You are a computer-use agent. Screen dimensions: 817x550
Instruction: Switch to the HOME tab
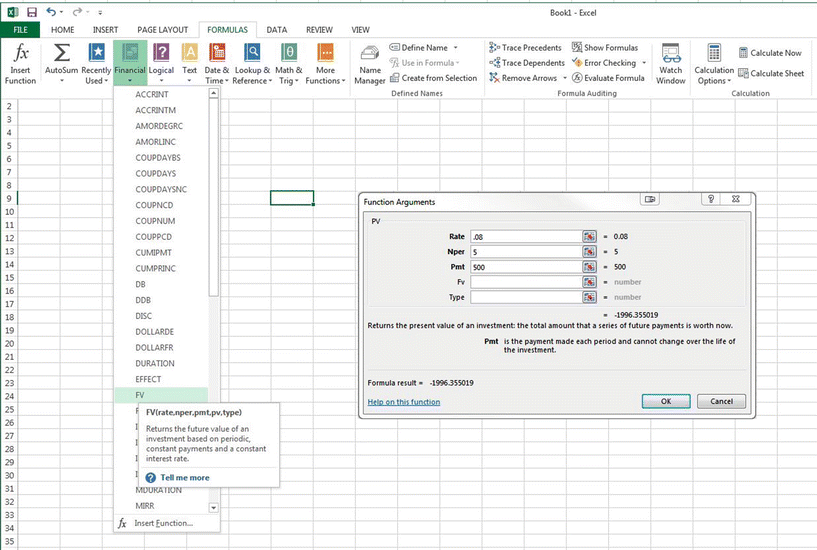(63, 30)
